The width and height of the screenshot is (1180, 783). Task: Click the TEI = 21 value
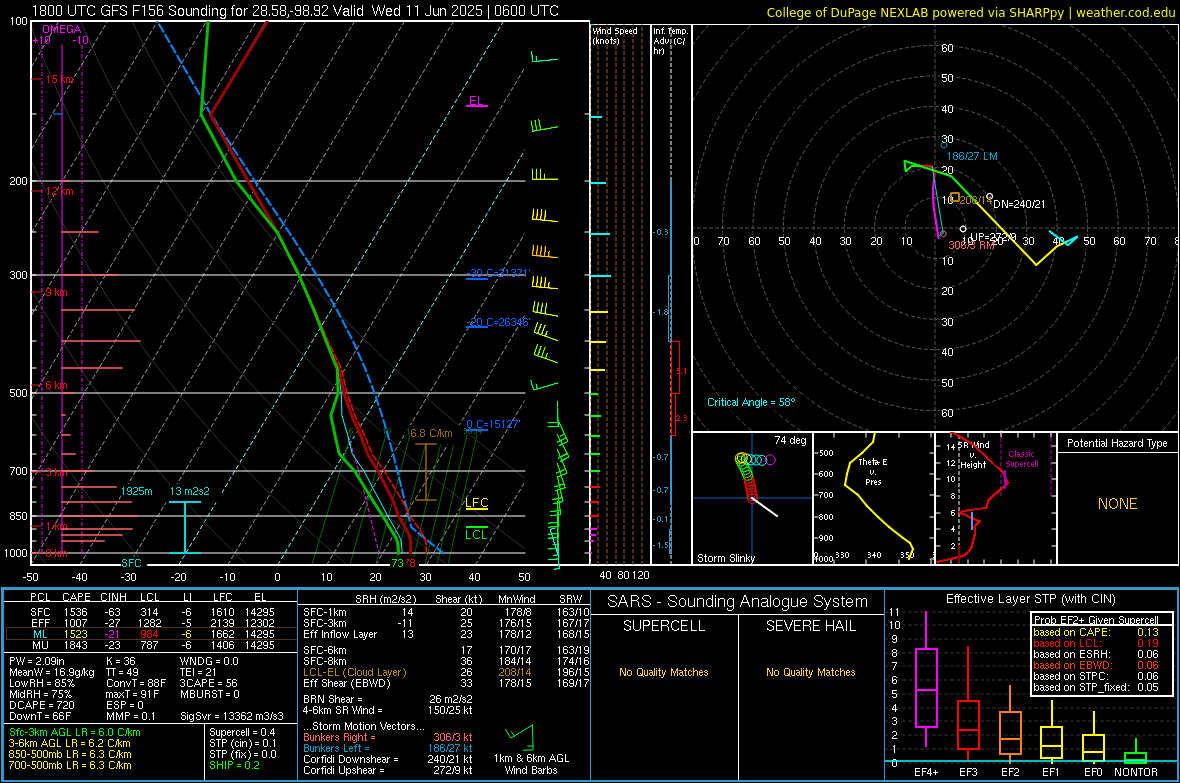pos(199,672)
